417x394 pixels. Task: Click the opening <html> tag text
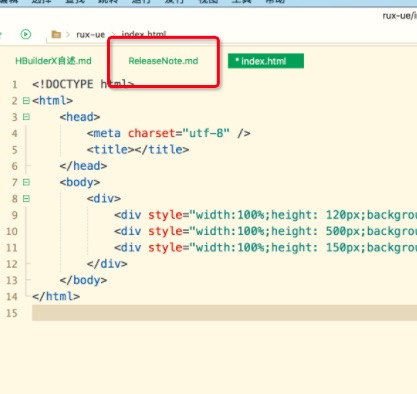pyautogui.click(x=53, y=100)
